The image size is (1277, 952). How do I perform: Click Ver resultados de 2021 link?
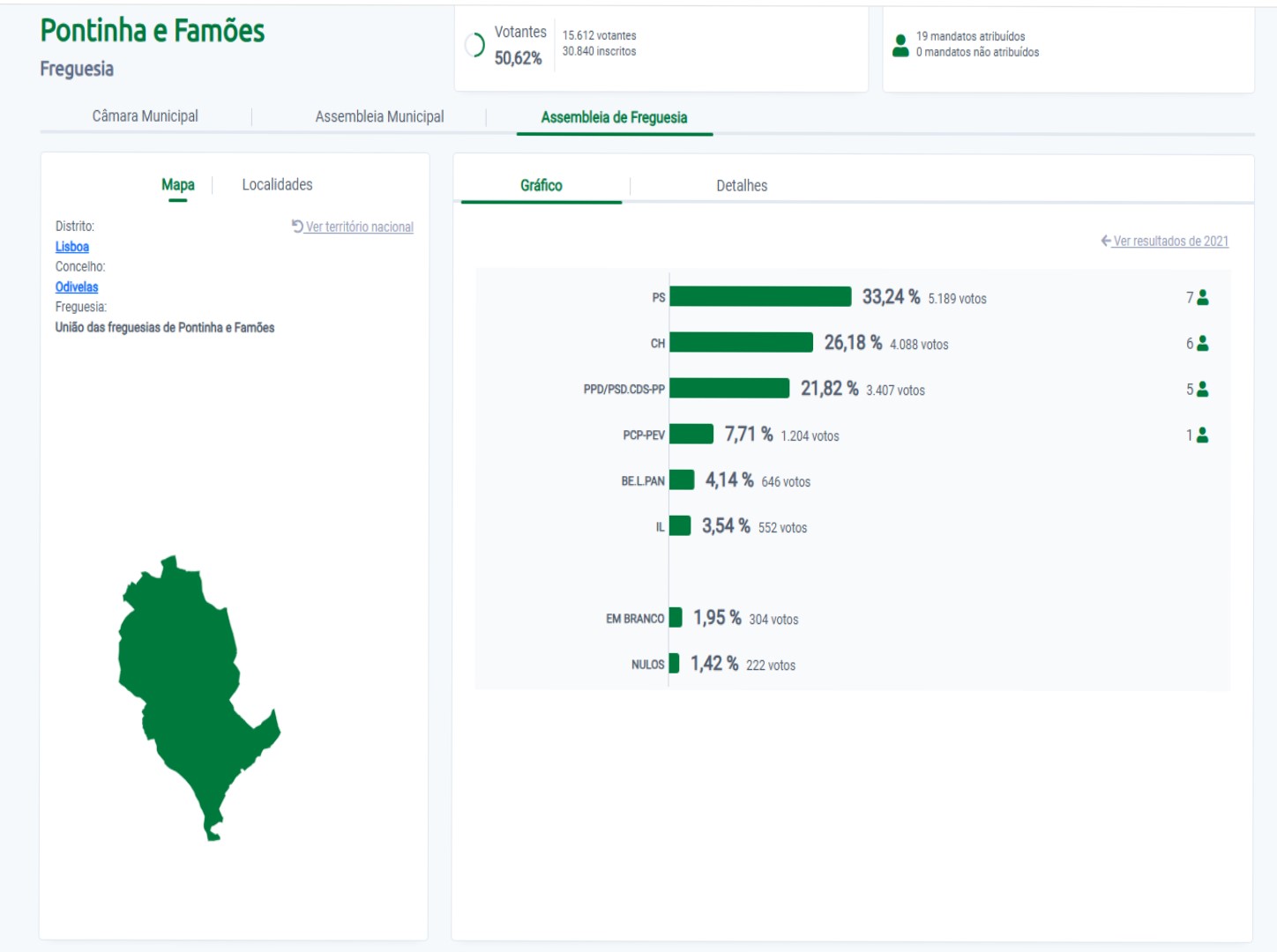1170,241
